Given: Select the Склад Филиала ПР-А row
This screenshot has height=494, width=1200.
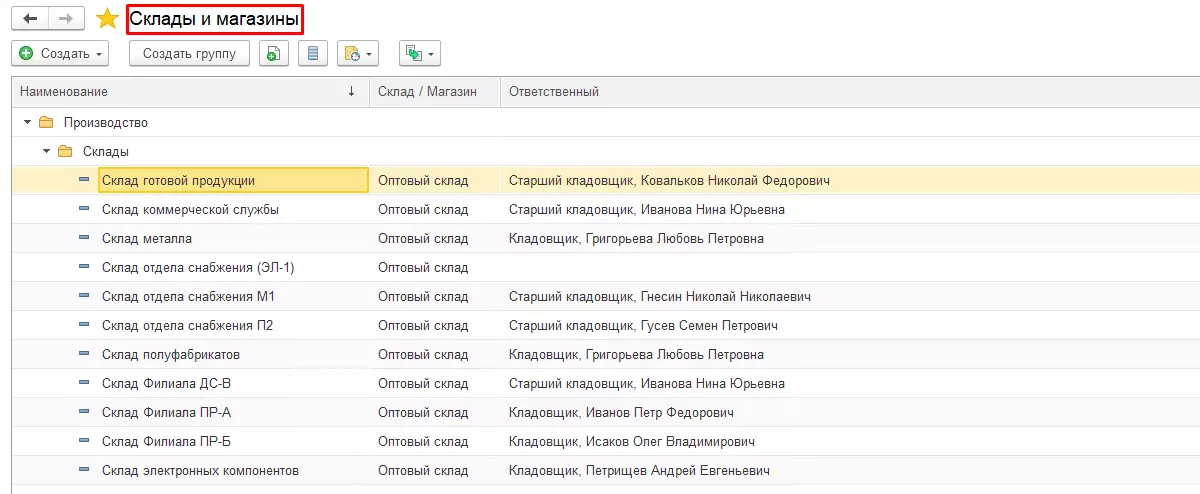Looking at the screenshot, I should (167, 413).
